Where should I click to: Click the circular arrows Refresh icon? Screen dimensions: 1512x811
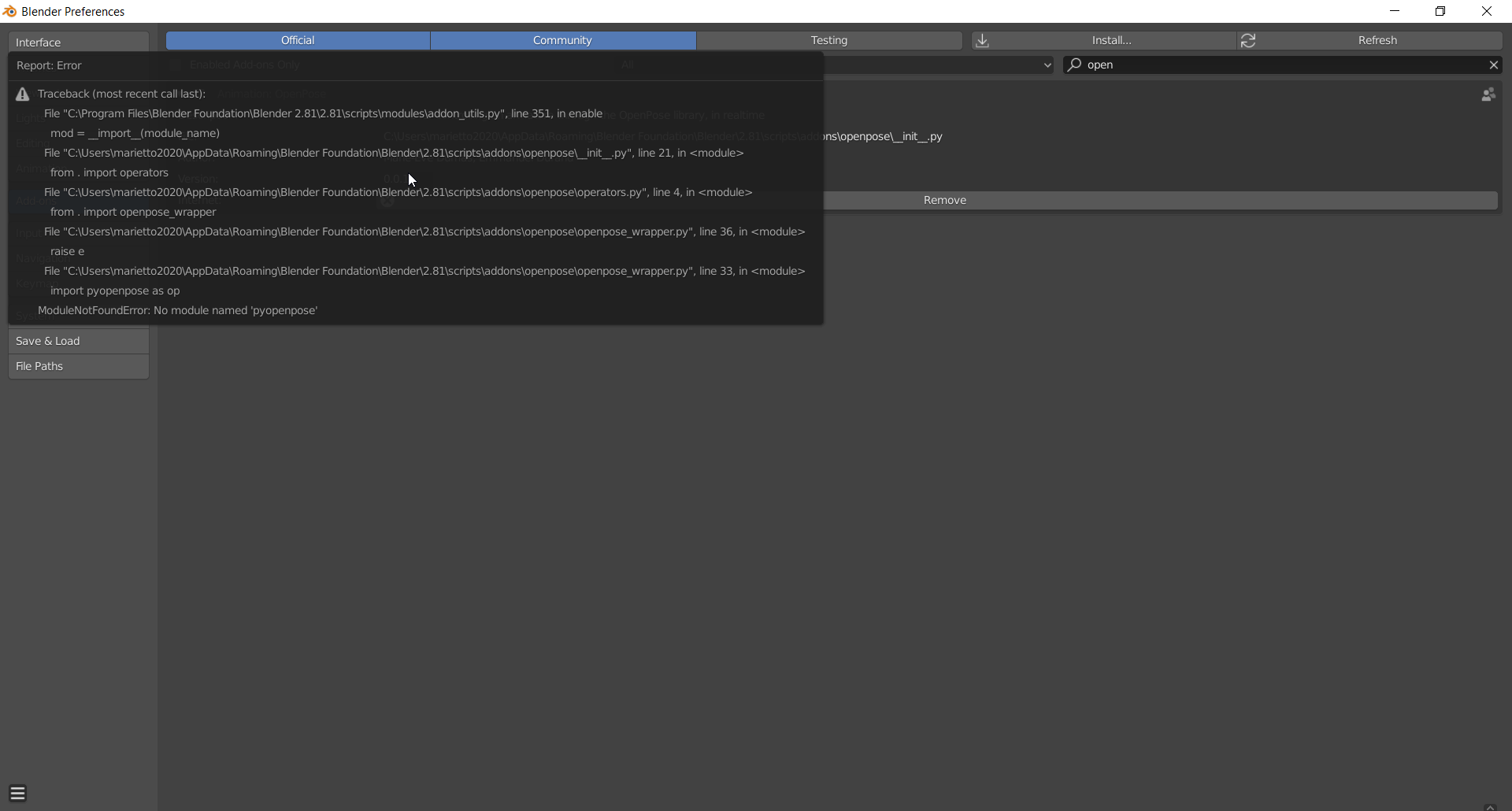pyautogui.click(x=1248, y=41)
